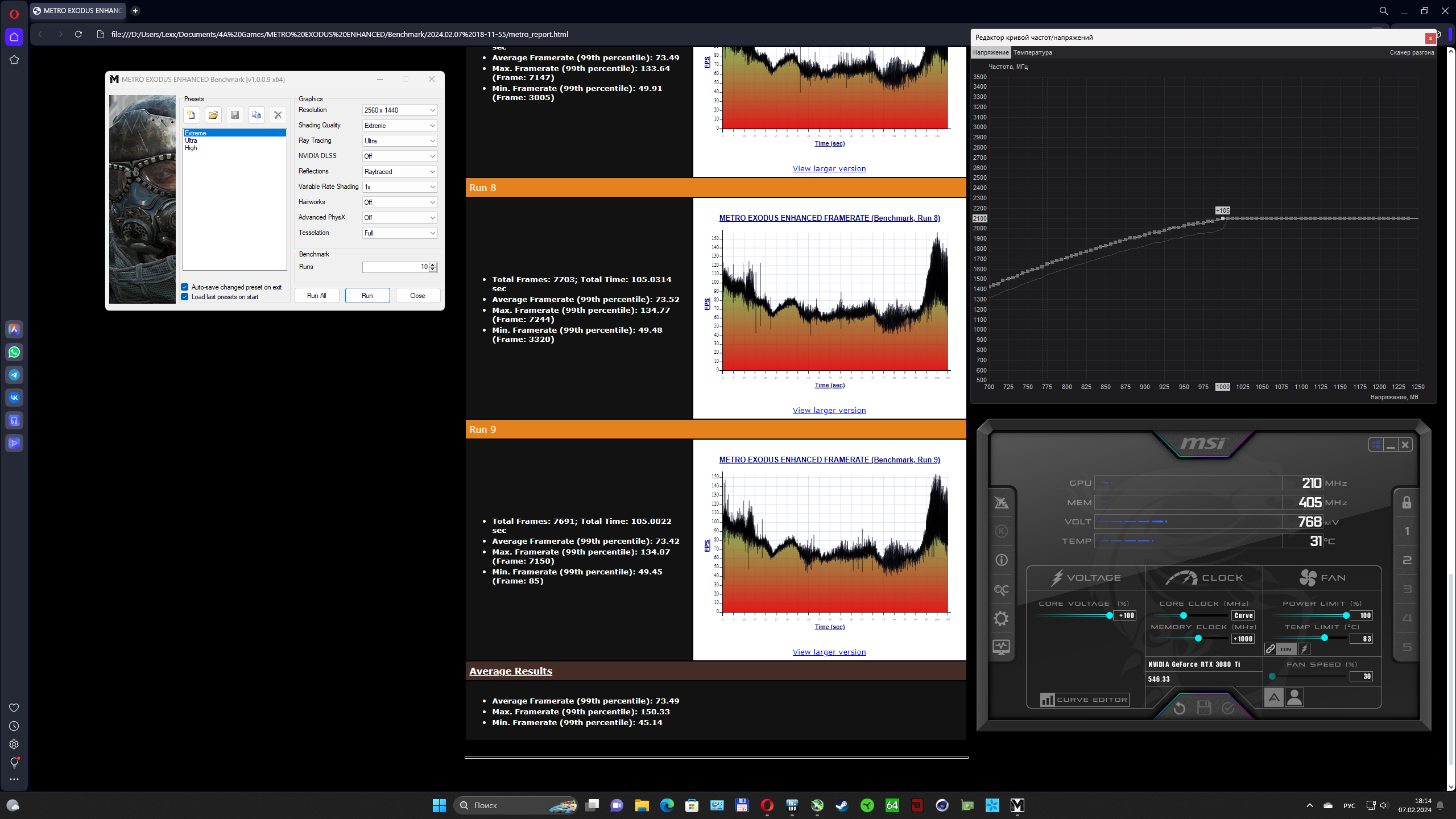
Task: Click the delete preset X icon
Action: 278,115
